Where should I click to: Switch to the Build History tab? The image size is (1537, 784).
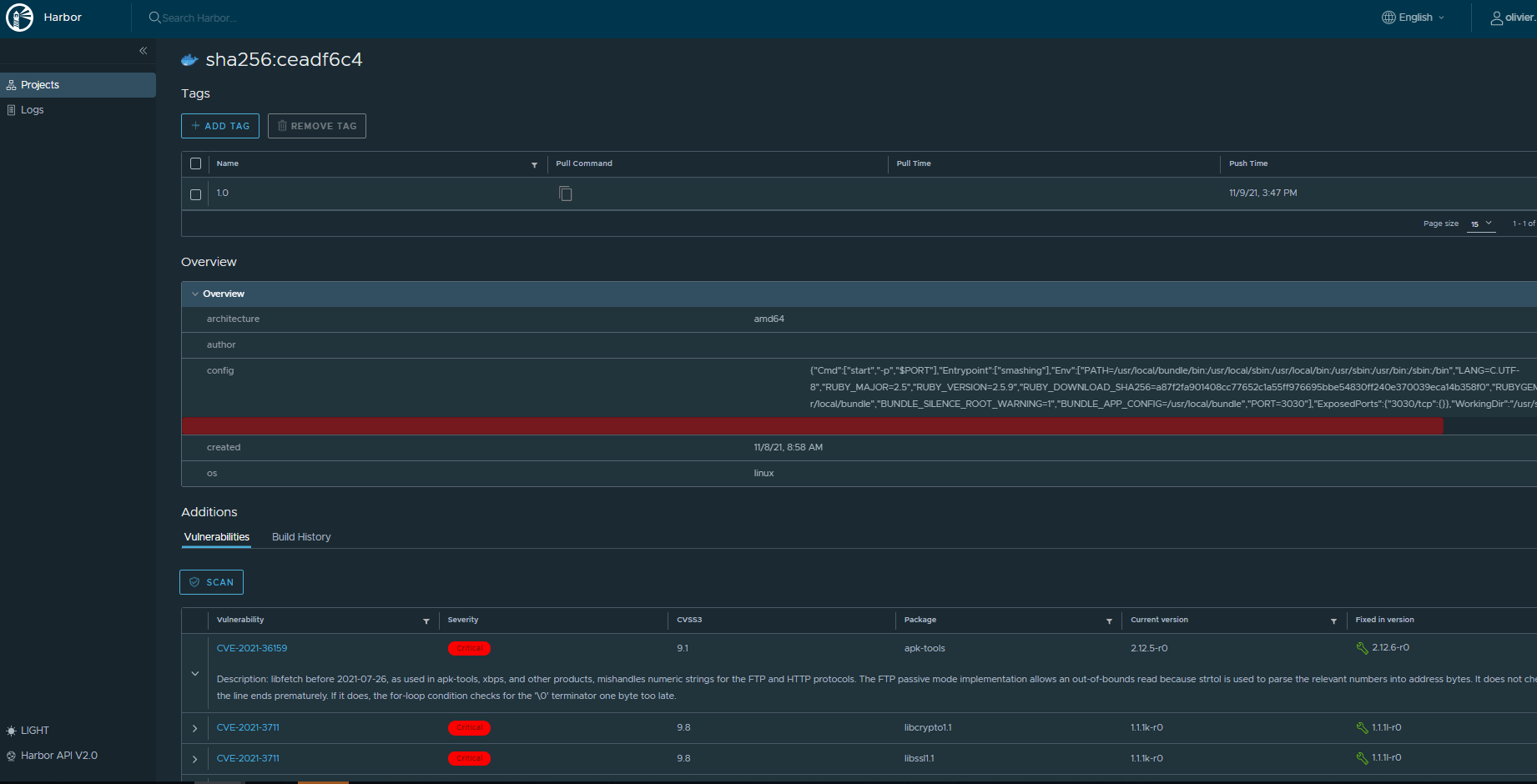[301, 537]
